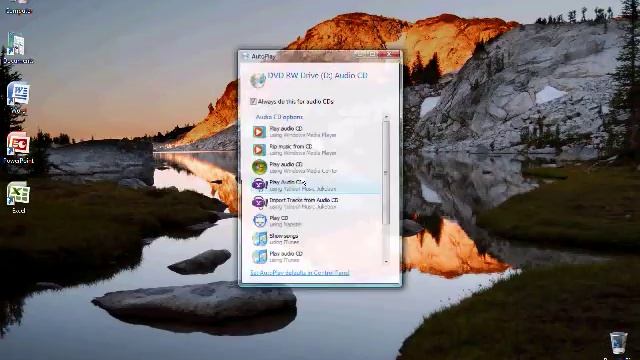Viewport: 640px width, 360px height.
Task: Open Set AutoPlay defaults in Control Panel link
Action: pos(300,272)
